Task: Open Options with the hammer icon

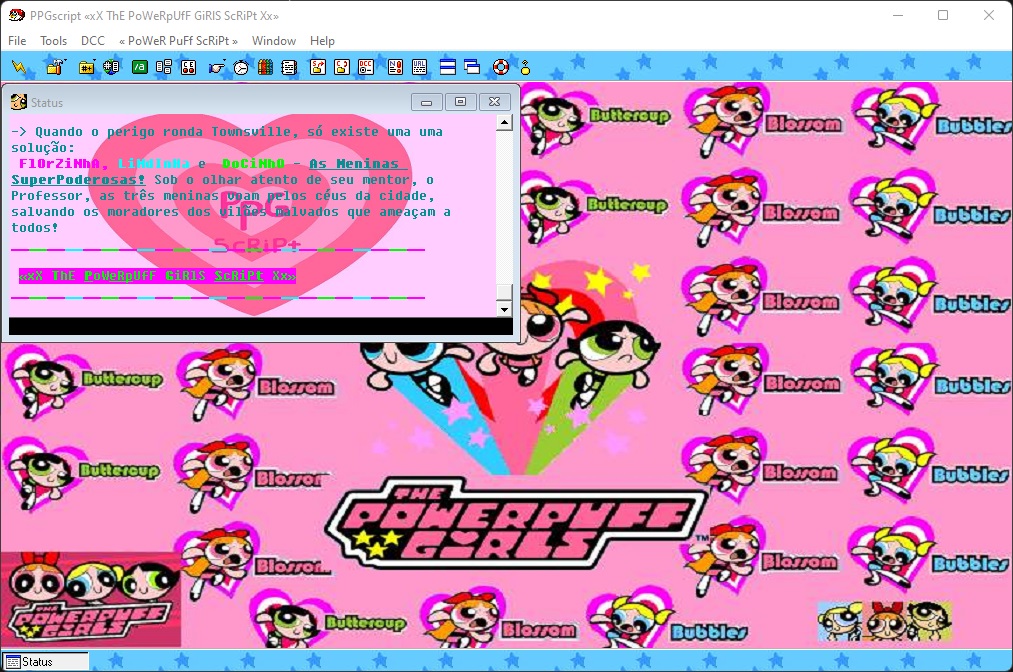Action: pos(54,67)
